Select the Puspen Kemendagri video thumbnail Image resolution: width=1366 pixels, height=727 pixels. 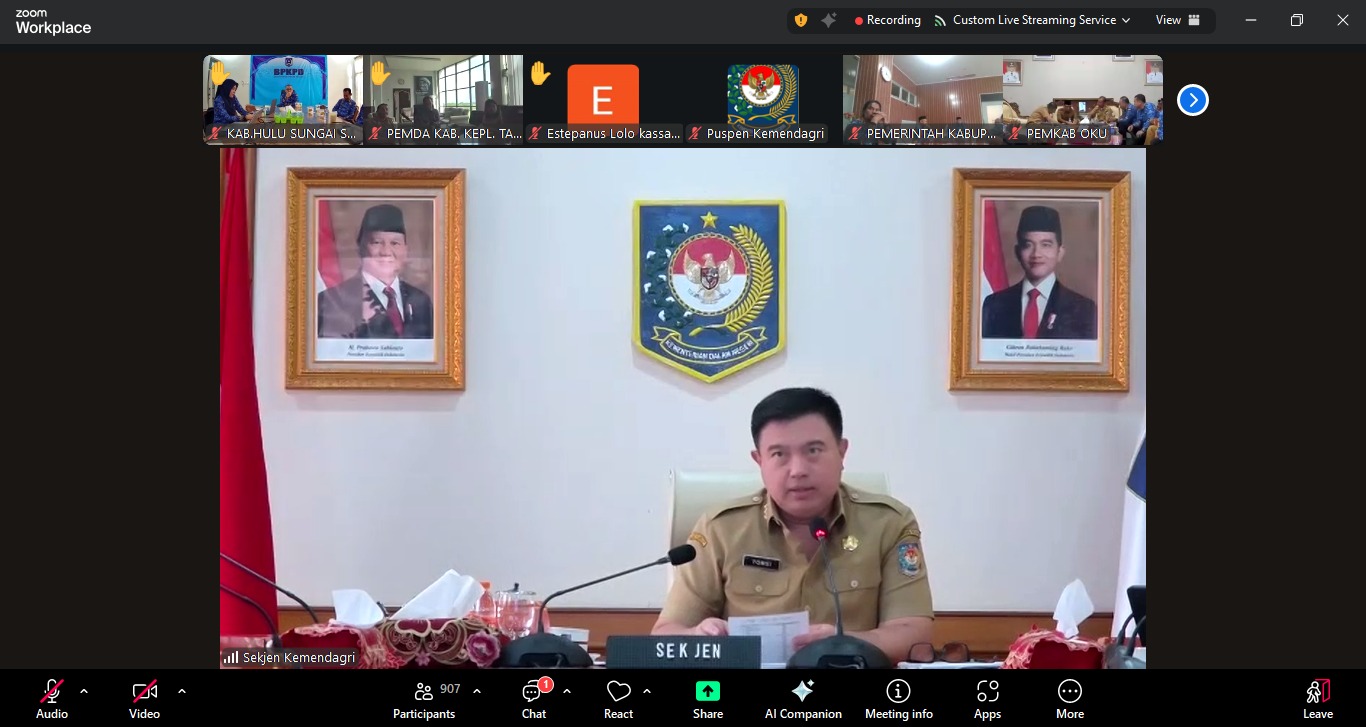pos(762,99)
